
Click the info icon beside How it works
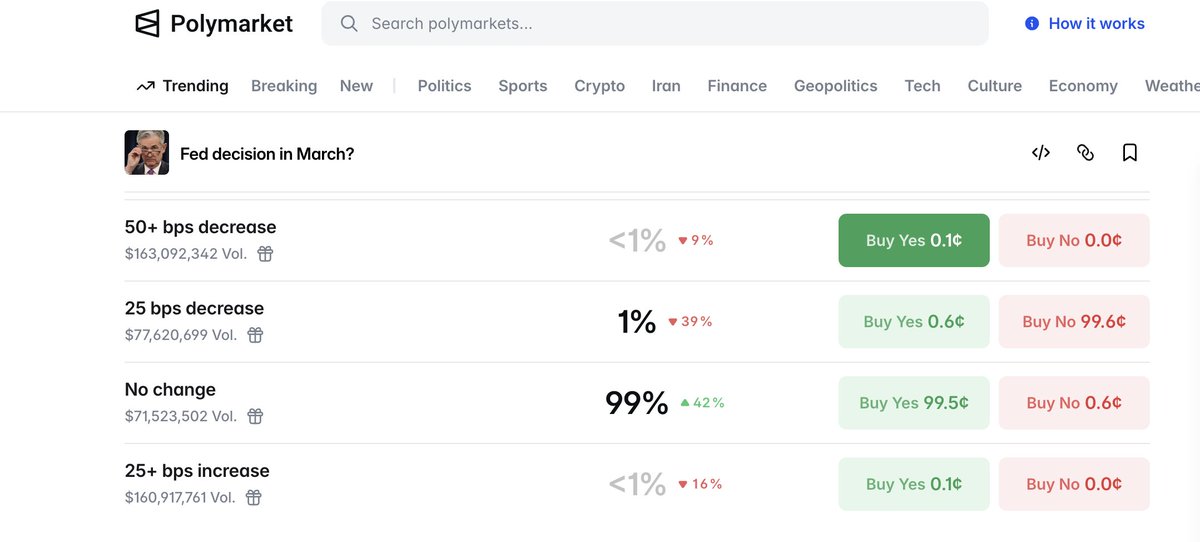pyautogui.click(x=1032, y=23)
